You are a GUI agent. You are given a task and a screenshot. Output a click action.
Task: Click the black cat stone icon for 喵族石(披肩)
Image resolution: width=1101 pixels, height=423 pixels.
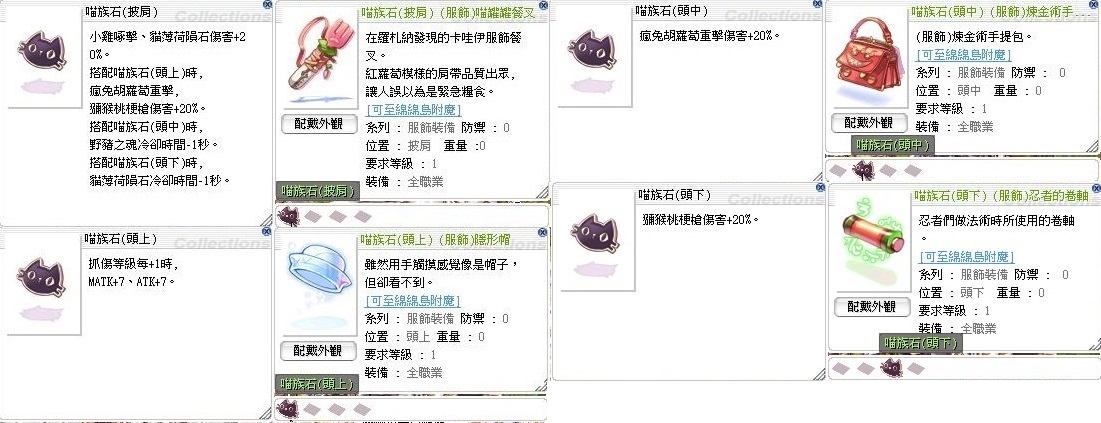(x=41, y=51)
